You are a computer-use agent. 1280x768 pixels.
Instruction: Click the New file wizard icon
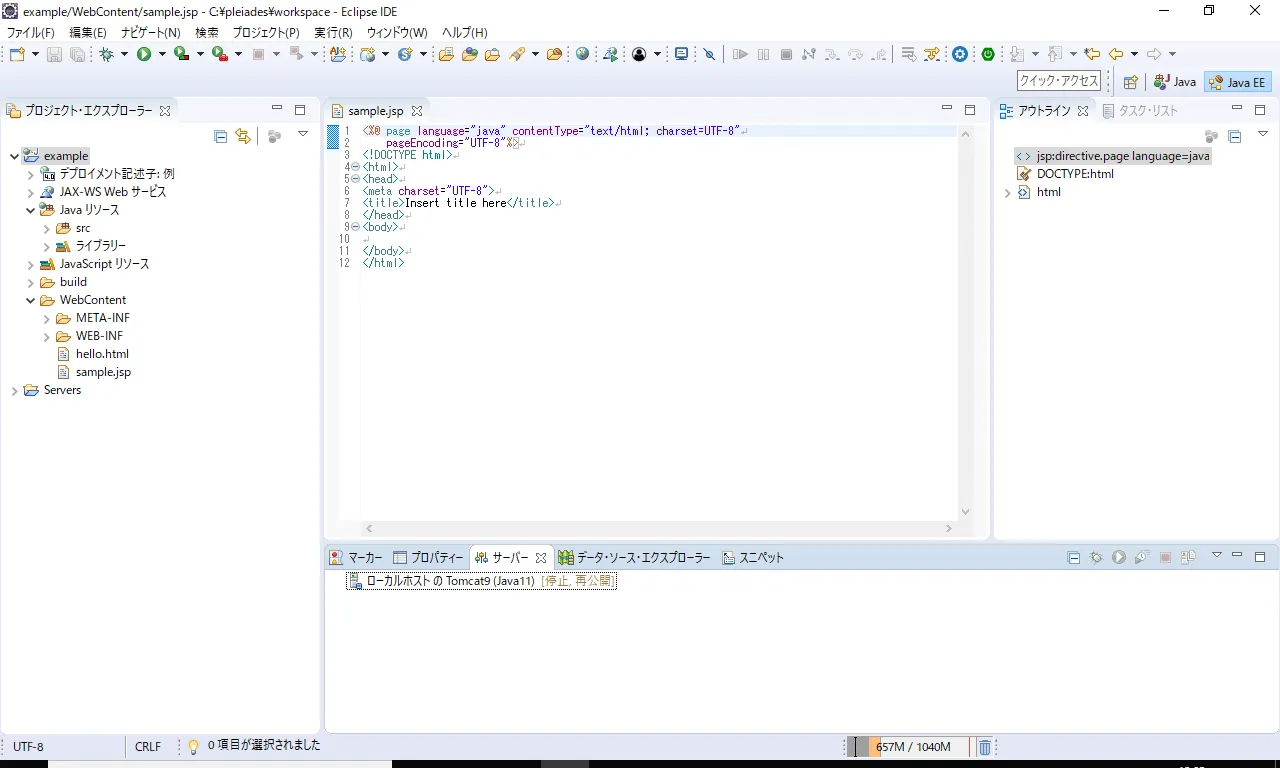[x=17, y=54]
